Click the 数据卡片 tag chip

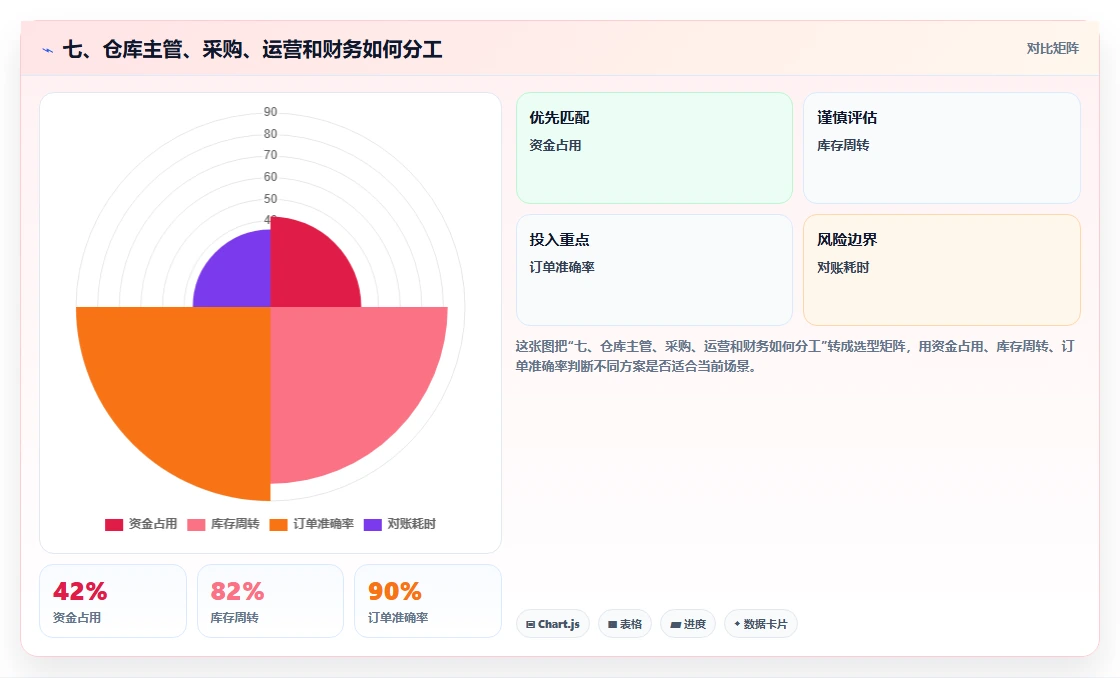coord(761,624)
